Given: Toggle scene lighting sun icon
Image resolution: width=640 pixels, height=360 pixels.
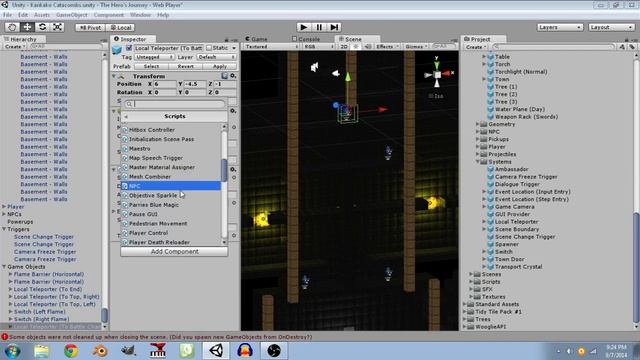Looking at the screenshot, I should tap(356, 47).
